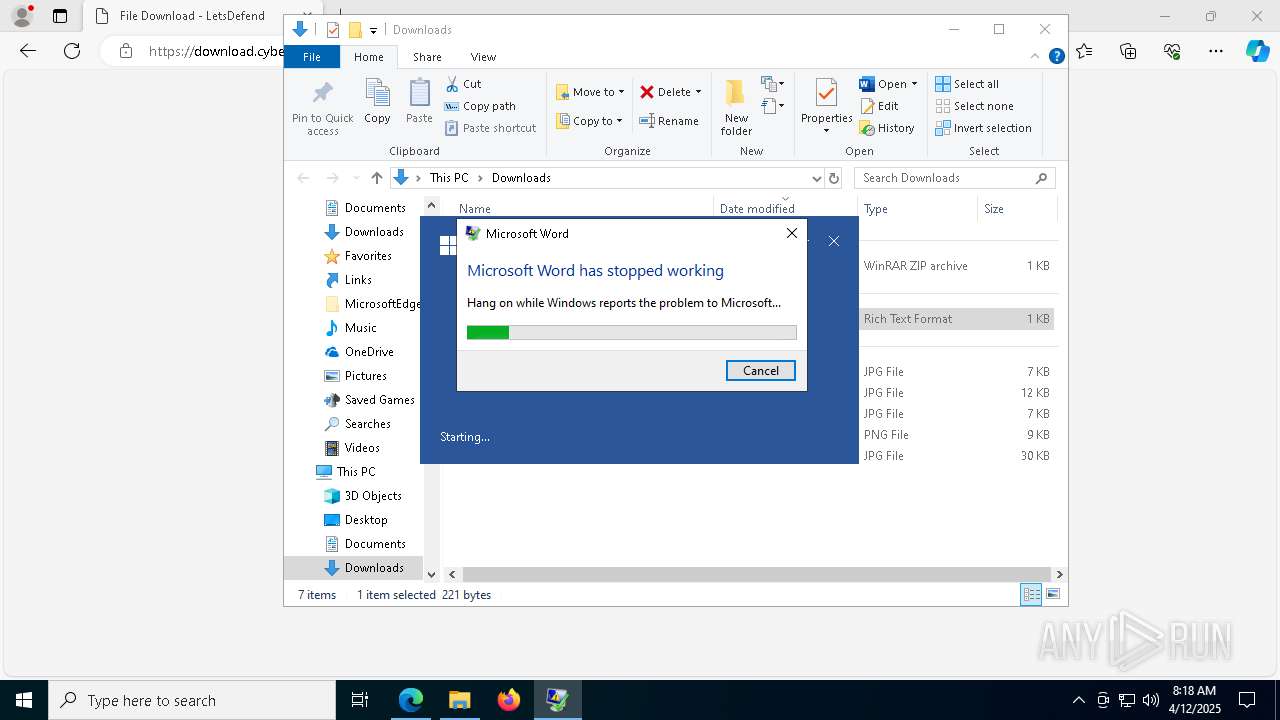
Task: Open the Move to dropdown
Action: click(590, 92)
